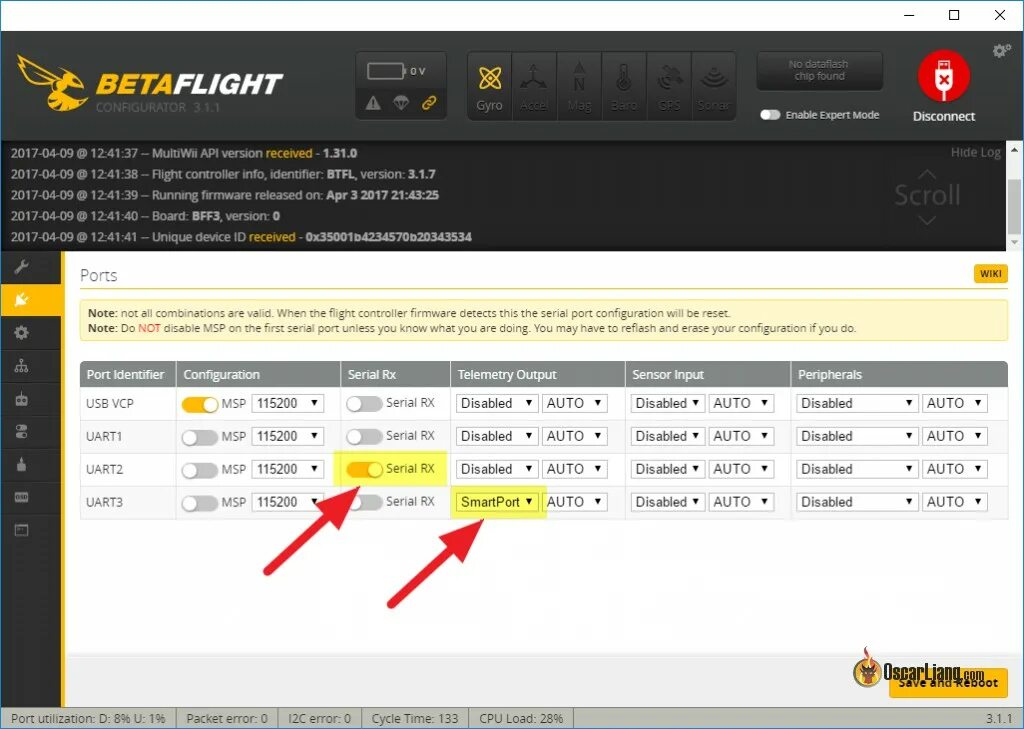This screenshot has height=729, width=1024.
Task: Open UART1 MSP baud rate dropdown
Action: click(x=287, y=436)
